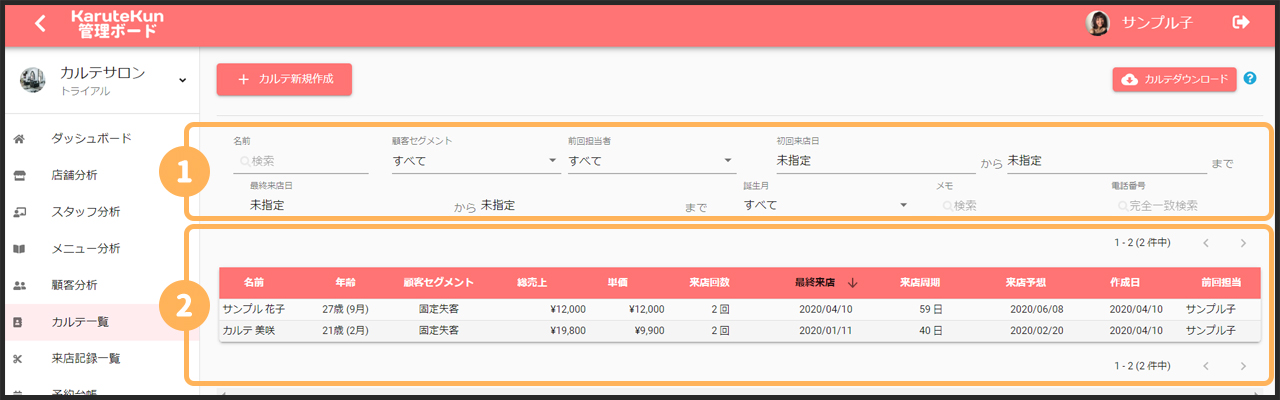Sort table by 前回担当 column
Screen dimensions: 1280x400
point(1220,282)
